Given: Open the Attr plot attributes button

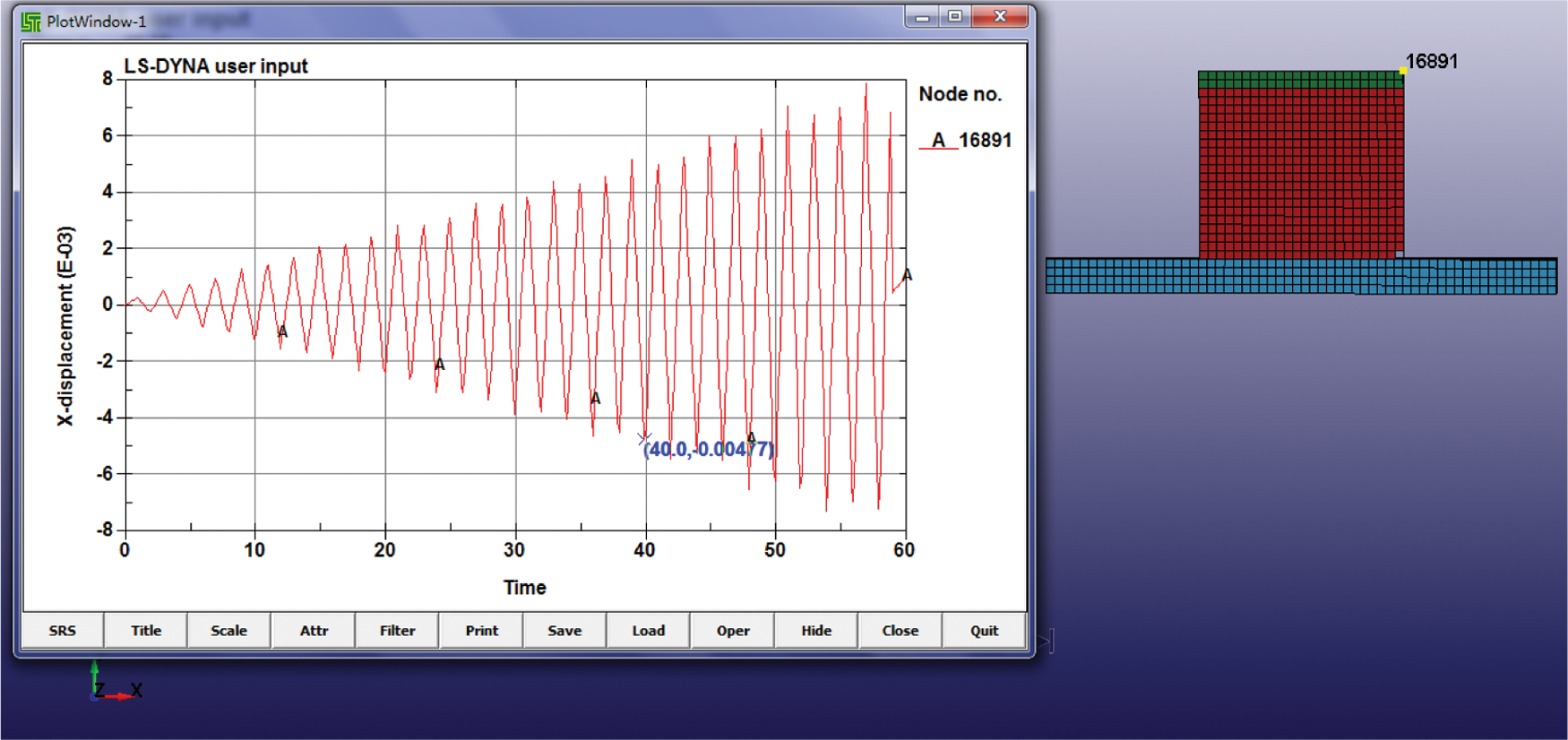Looking at the screenshot, I should click(x=314, y=631).
